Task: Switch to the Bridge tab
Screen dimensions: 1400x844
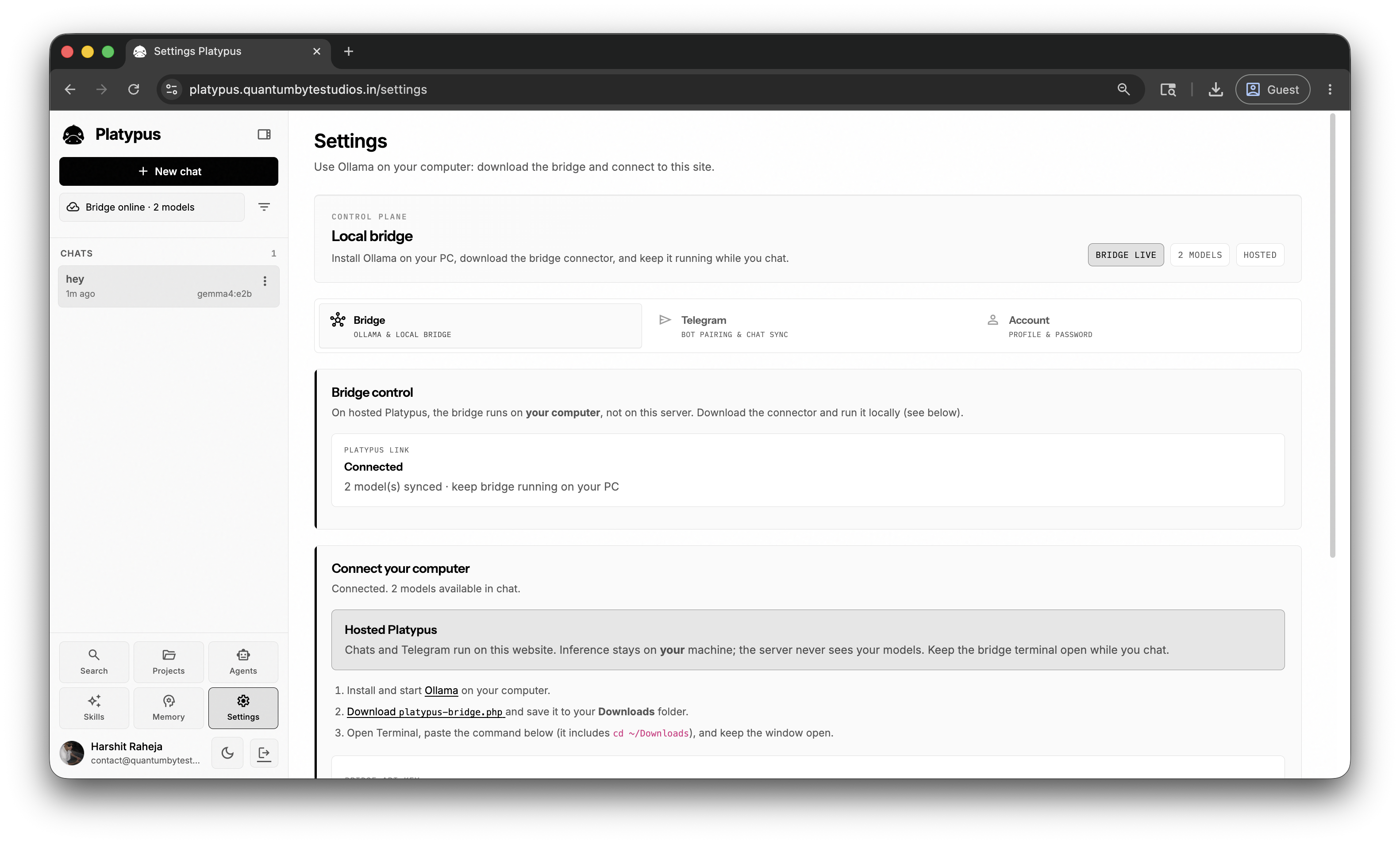Action: pos(480,326)
